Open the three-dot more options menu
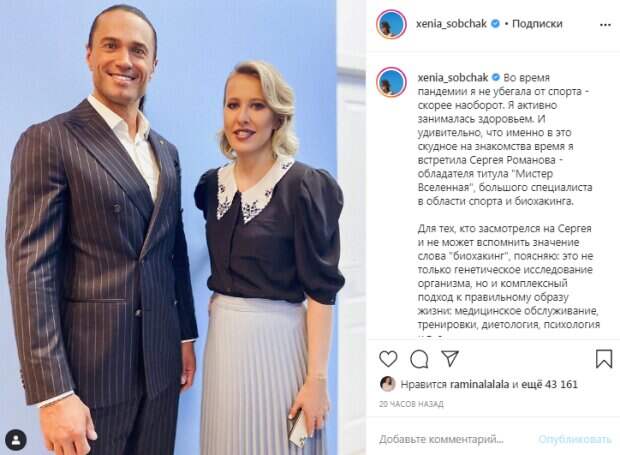620x455 pixels. (x=605, y=25)
